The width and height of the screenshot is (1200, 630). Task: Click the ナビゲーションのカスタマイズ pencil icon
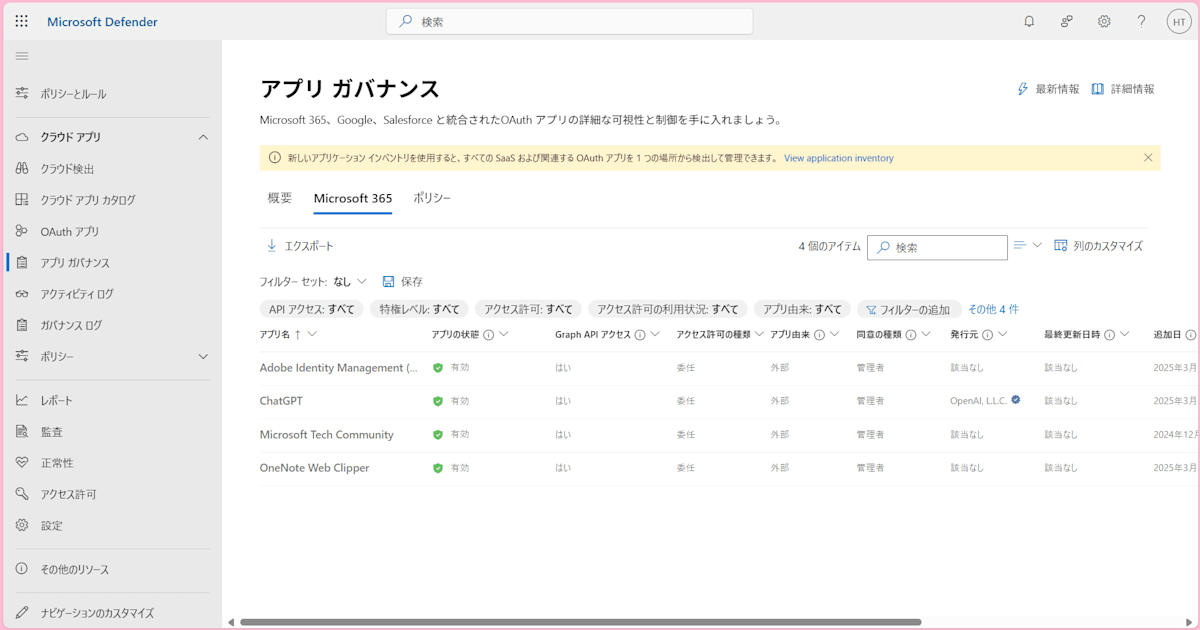pyautogui.click(x=22, y=612)
